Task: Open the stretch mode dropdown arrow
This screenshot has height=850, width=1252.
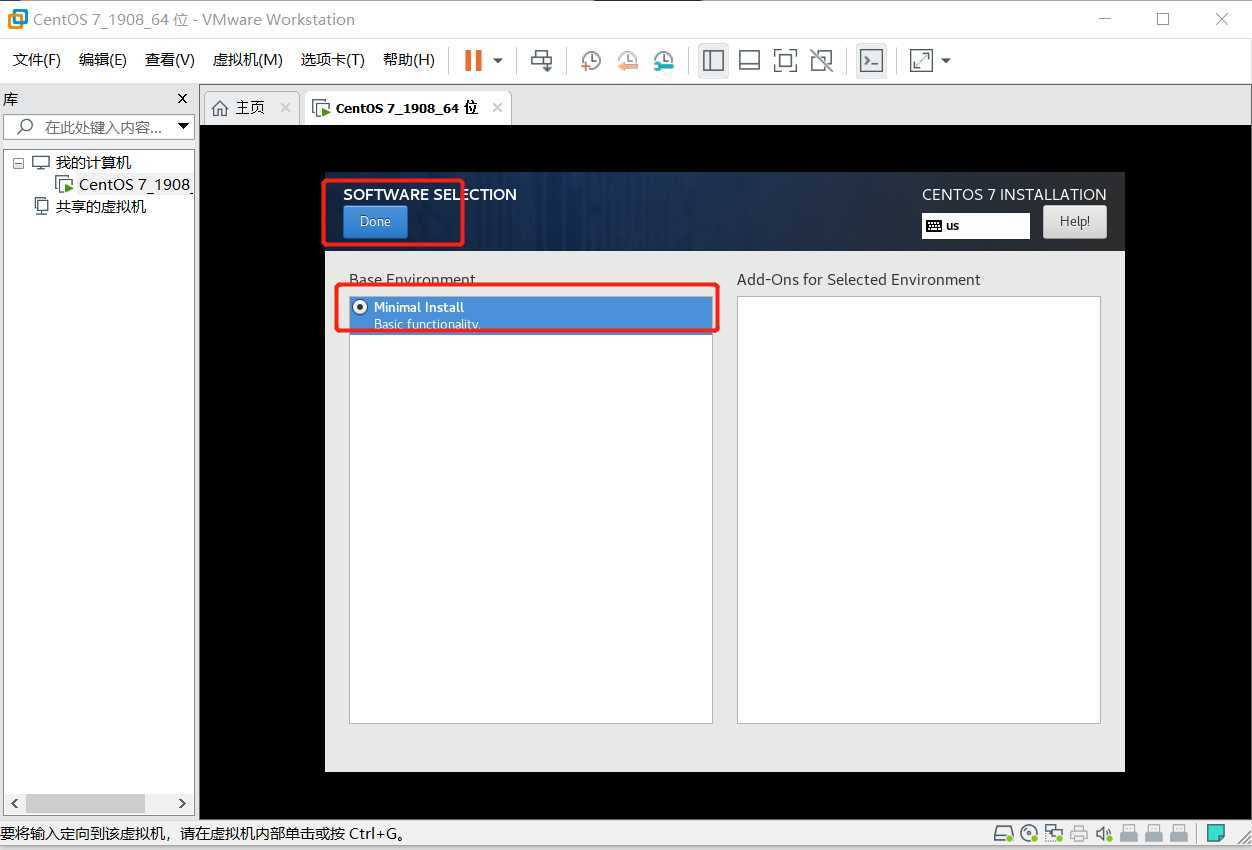Action: click(x=945, y=61)
